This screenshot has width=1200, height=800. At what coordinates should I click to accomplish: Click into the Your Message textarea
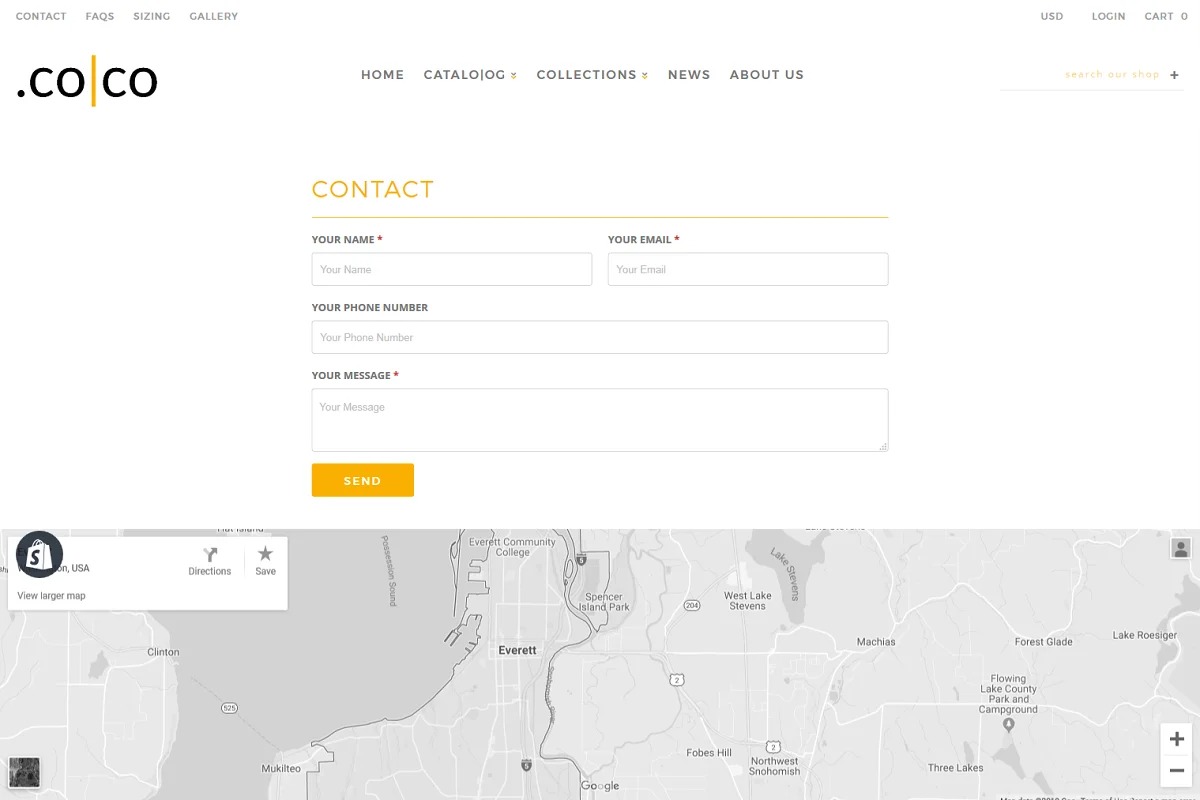599,420
